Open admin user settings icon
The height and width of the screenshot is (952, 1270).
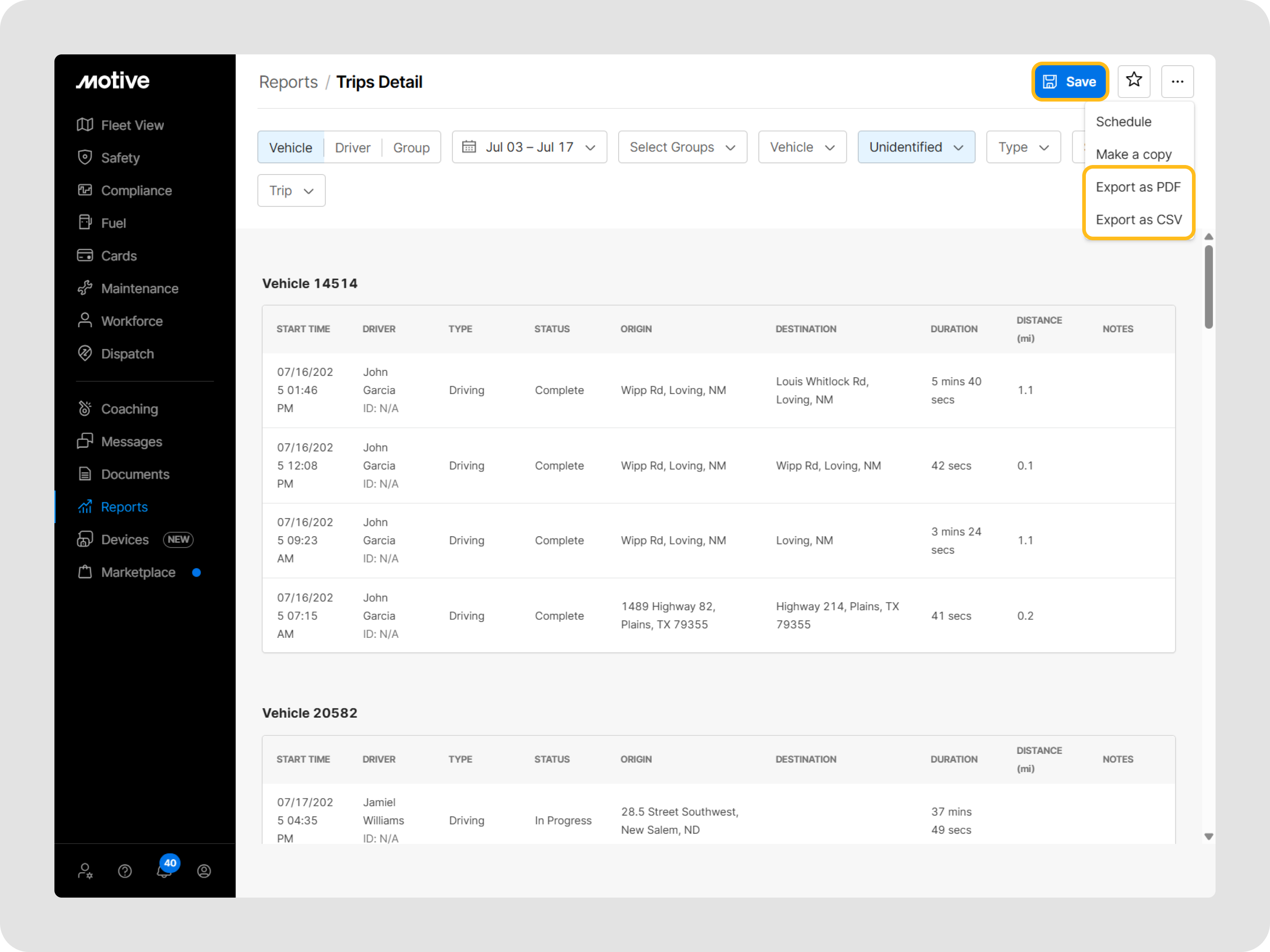(86, 871)
